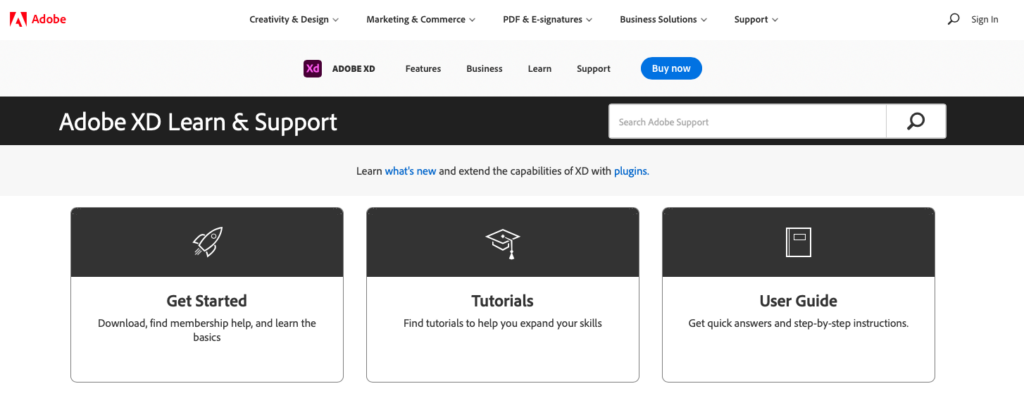
Task: Go to the Business tab in XD navigation
Action: (484, 69)
